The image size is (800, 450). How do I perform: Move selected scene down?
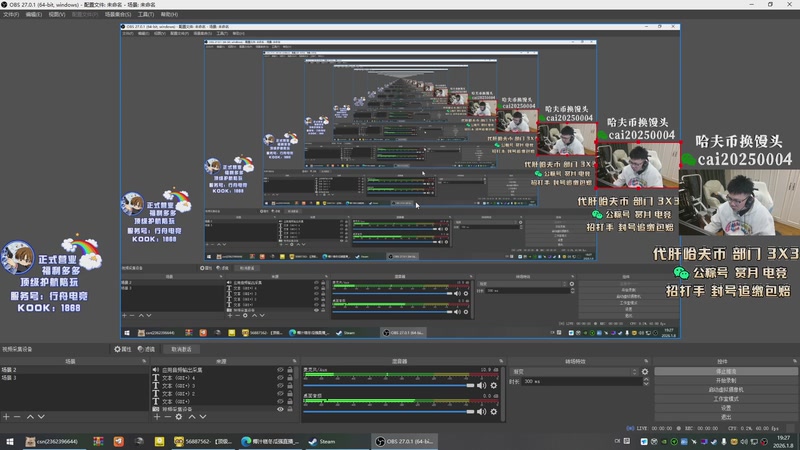pos(41,417)
